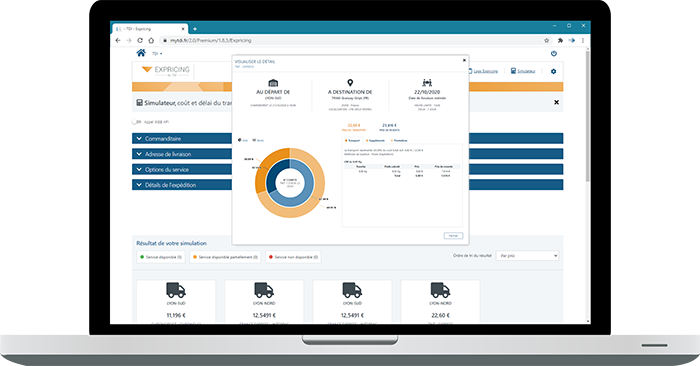This screenshot has width=700, height=366.
Task: Switch to the Suppléments tab
Action: [375, 141]
